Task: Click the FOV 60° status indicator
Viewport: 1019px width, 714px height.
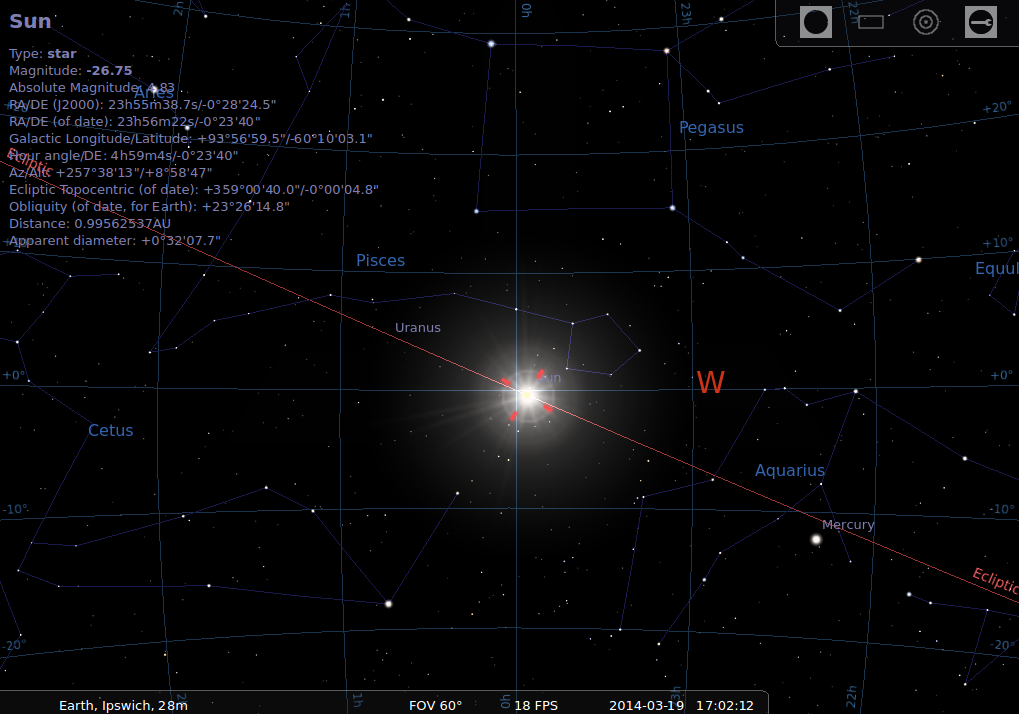Action: coord(435,705)
